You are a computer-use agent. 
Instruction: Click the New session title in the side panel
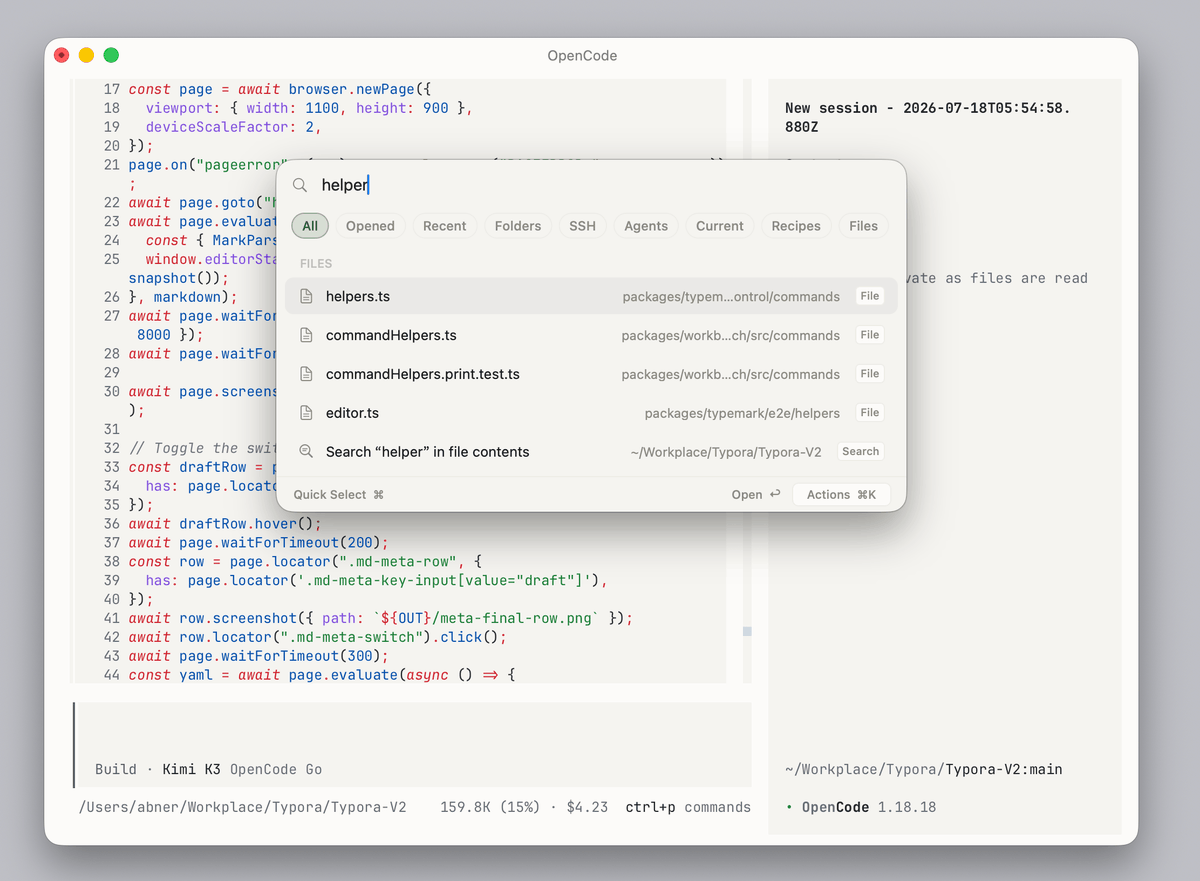click(927, 117)
